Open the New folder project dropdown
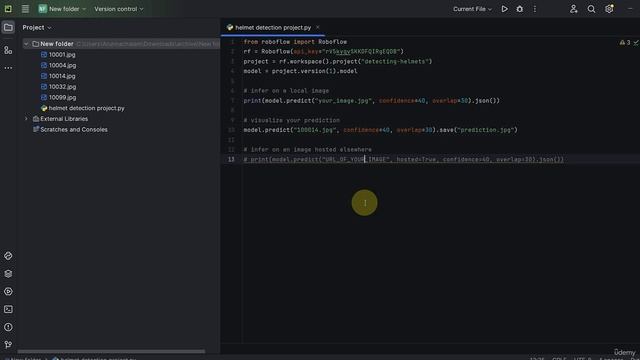Image resolution: width=640 pixels, height=360 pixels. [62, 9]
